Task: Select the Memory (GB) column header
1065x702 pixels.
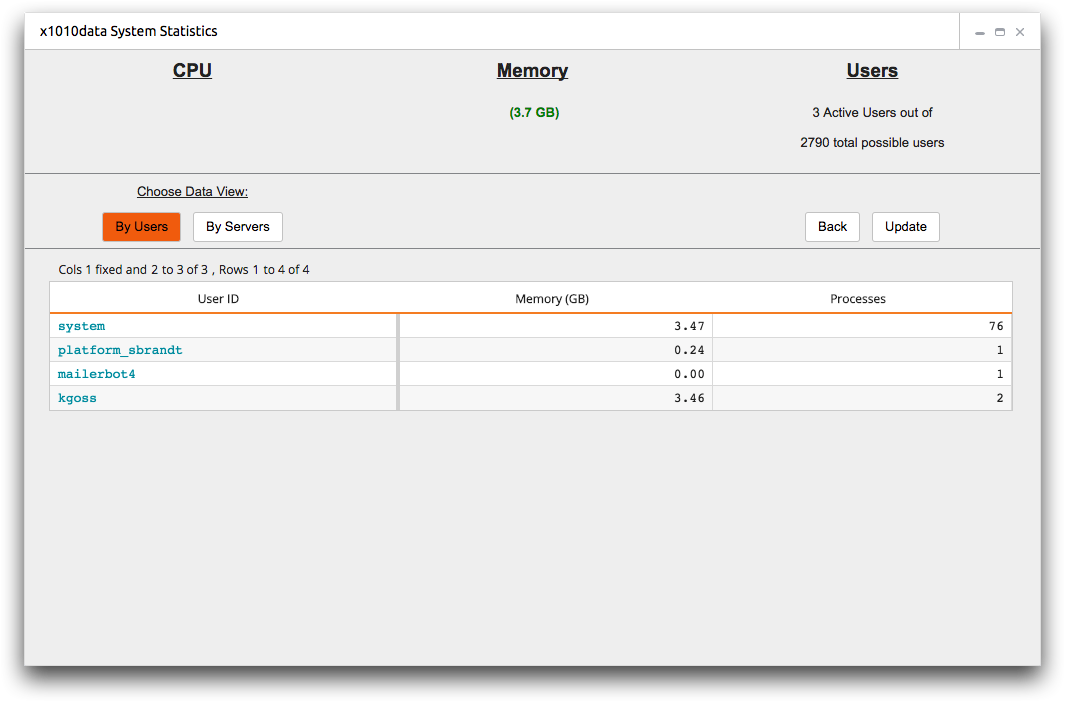Action: point(552,299)
